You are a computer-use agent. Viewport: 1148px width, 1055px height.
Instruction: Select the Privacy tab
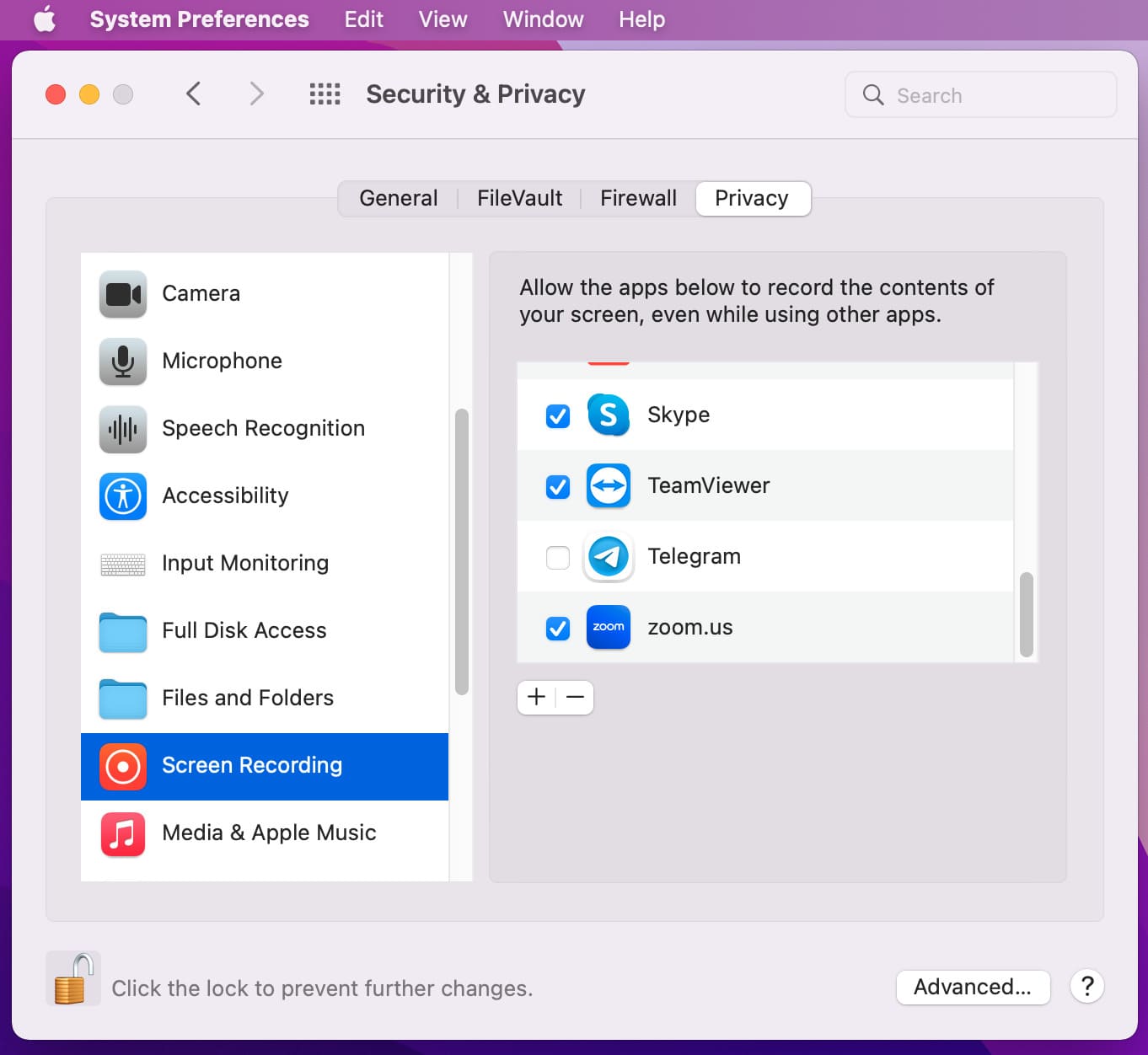(752, 198)
